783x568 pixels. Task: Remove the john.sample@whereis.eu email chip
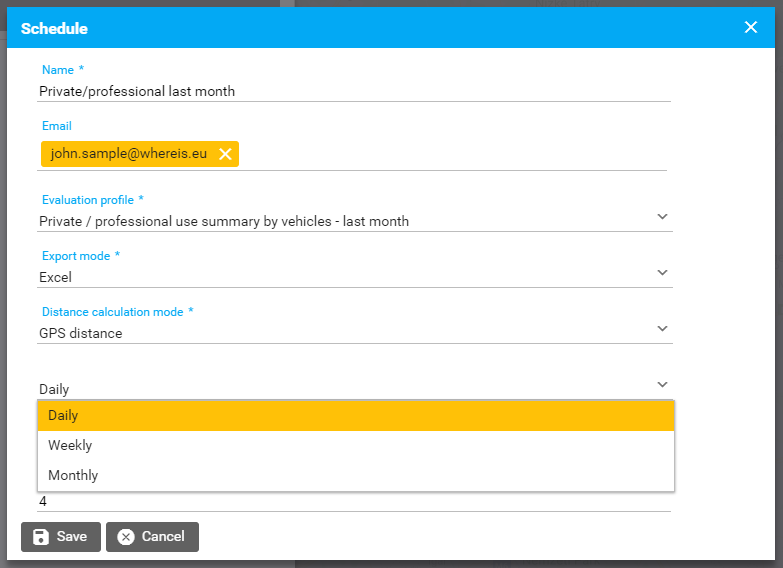pos(225,154)
